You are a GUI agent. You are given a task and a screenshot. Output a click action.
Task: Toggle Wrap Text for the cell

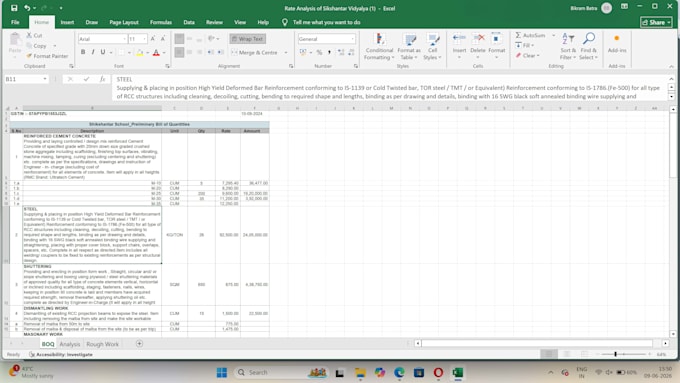248,39
